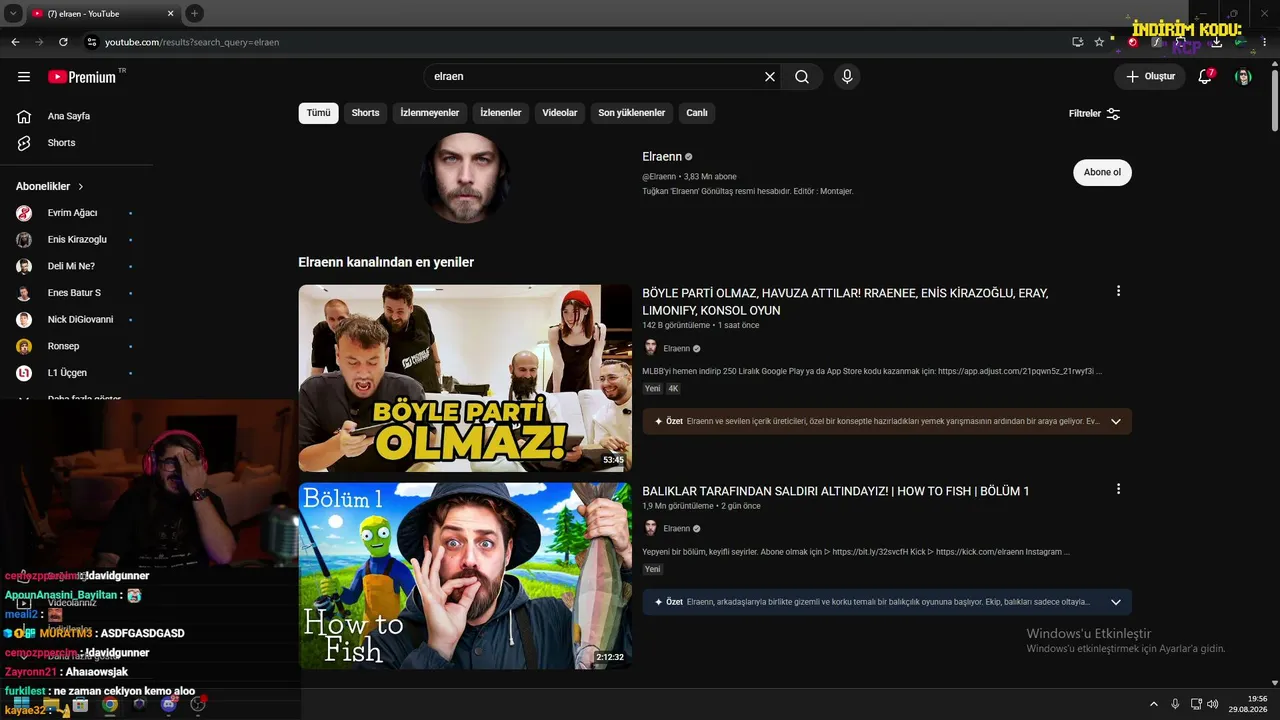Select the Tümü filter chip
Image resolution: width=1280 pixels, height=720 pixels.
[x=318, y=113]
